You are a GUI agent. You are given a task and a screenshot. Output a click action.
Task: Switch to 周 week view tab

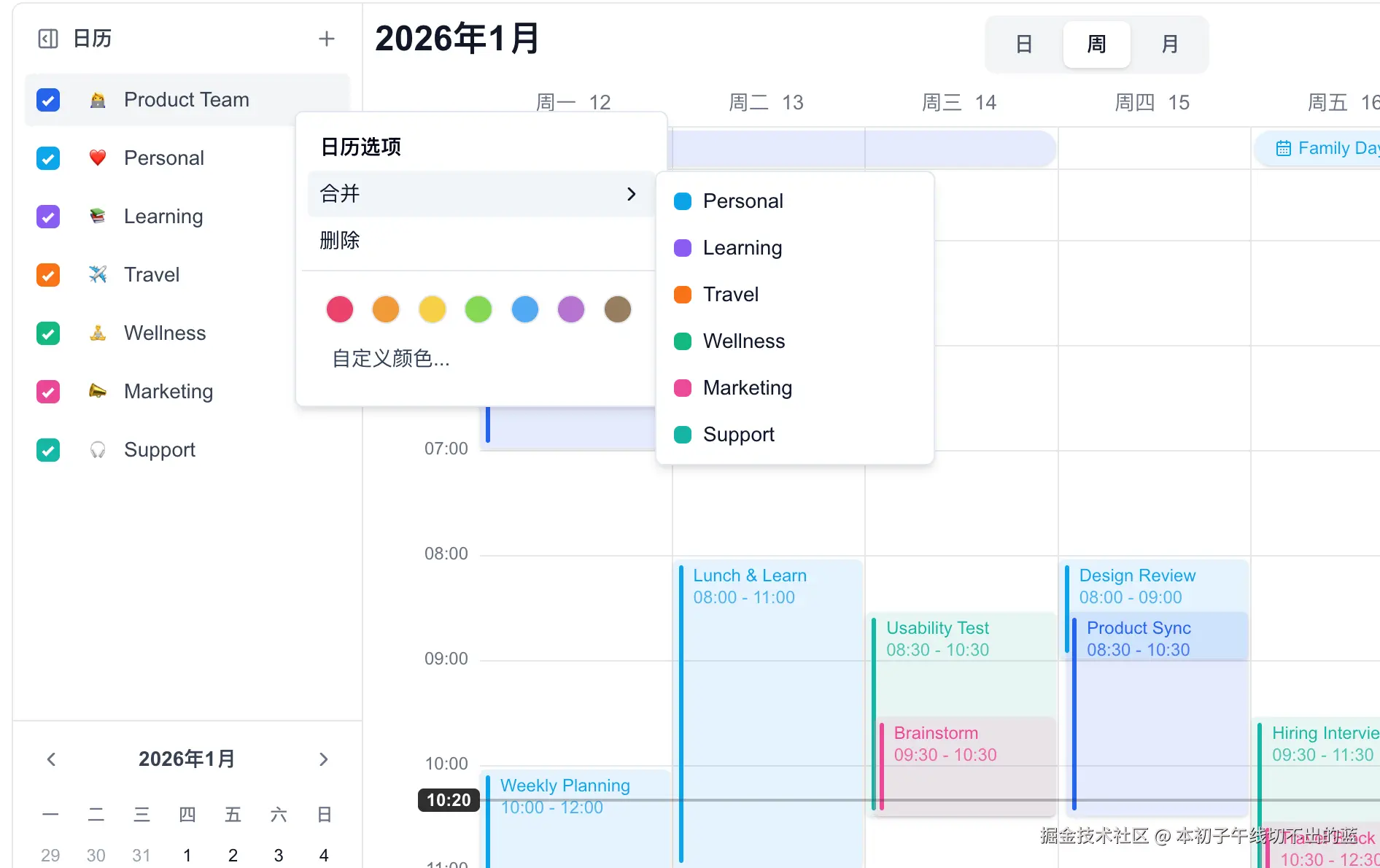[x=1097, y=44]
